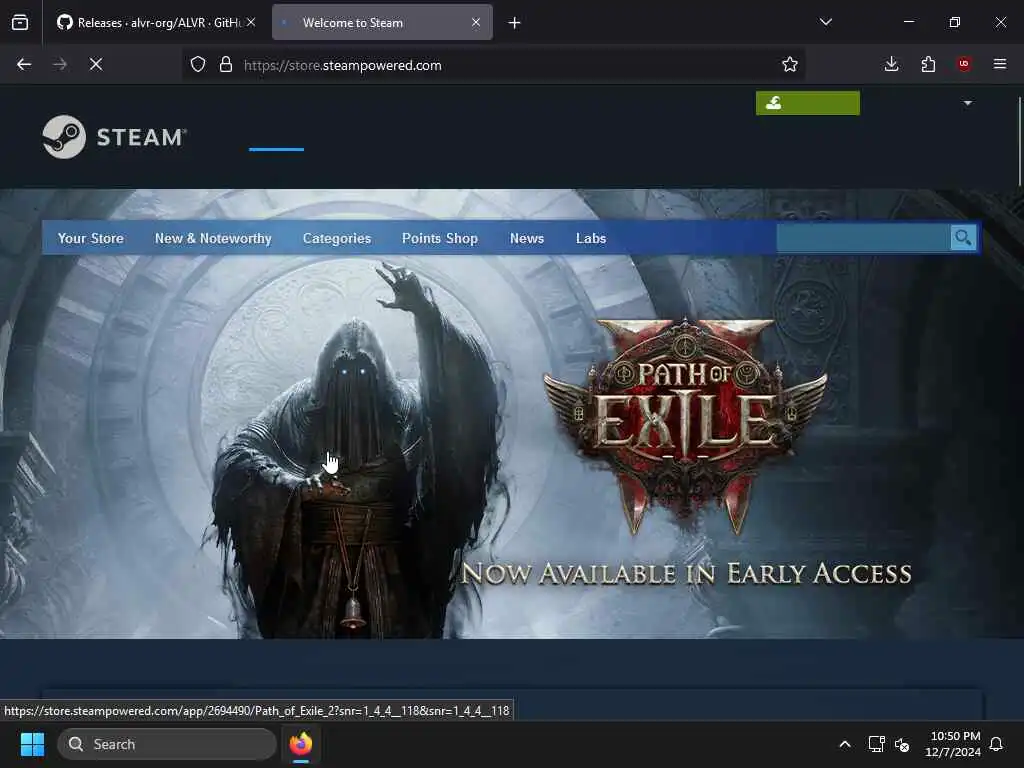Go forward with the arrow button

pos(59,64)
